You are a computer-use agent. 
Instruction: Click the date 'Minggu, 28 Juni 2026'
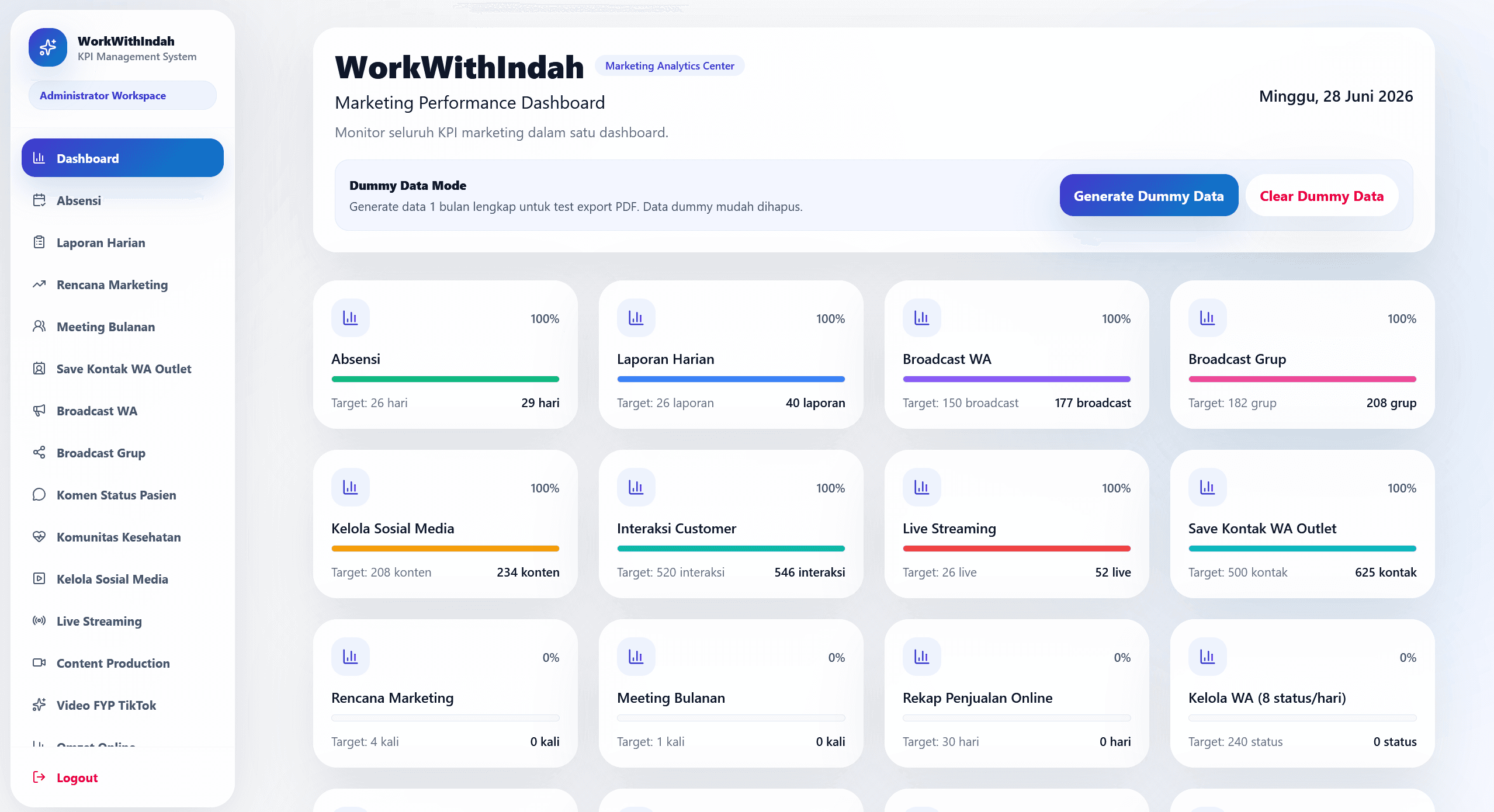pos(1336,96)
